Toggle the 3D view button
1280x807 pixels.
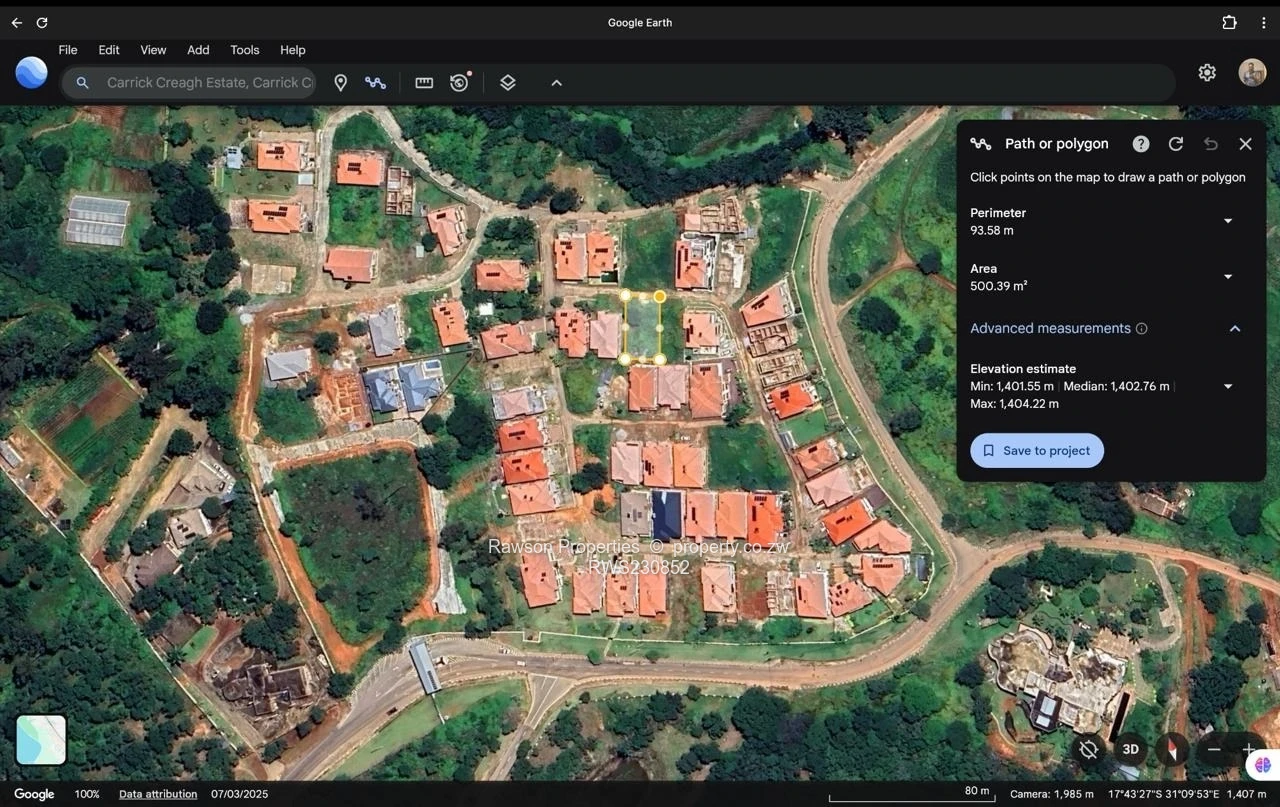click(x=1130, y=749)
